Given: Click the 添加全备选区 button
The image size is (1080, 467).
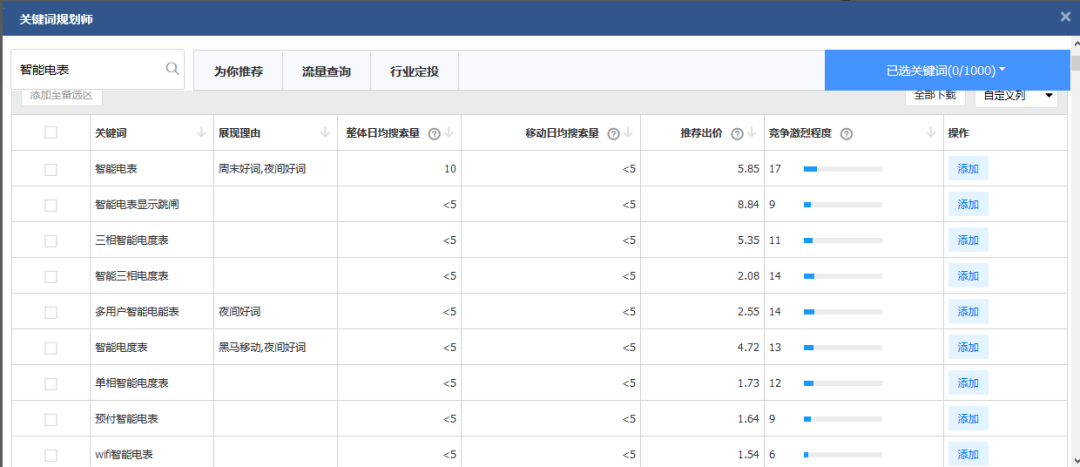Looking at the screenshot, I should pos(61,96).
